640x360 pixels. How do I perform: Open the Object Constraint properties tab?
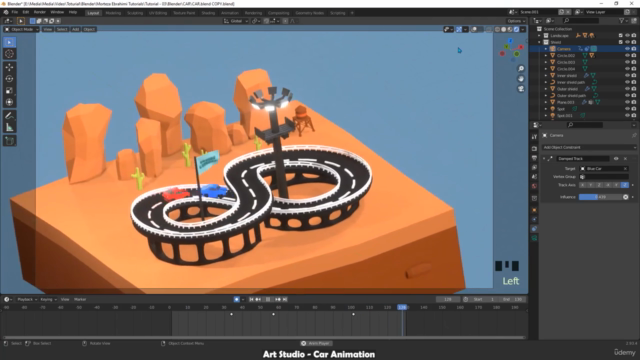point(534,229)
